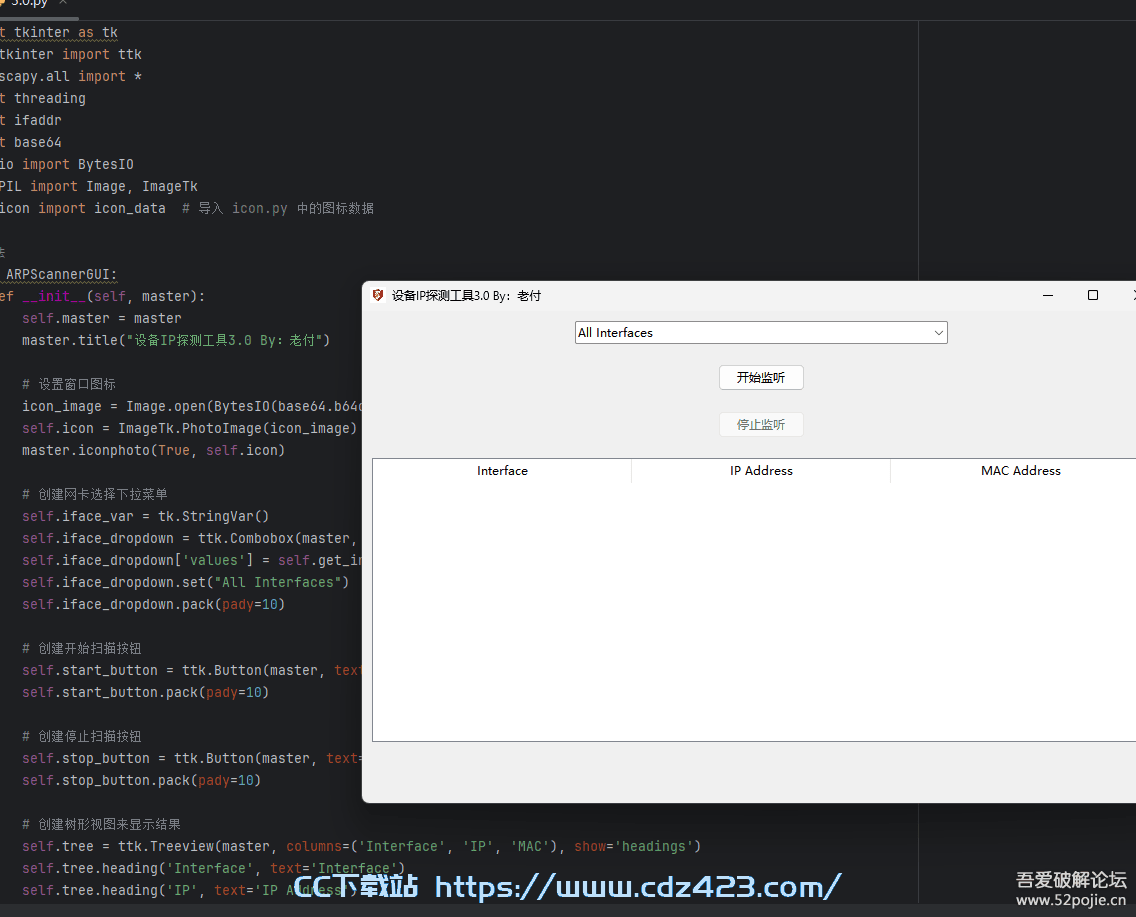Maximize the 设备IP探测工具3.0 window

[x=1093, y=296]
